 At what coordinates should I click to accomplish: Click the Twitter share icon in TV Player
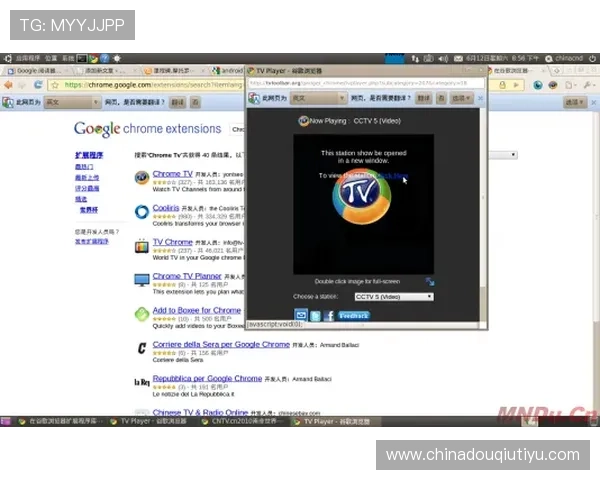tap(315, 316)
